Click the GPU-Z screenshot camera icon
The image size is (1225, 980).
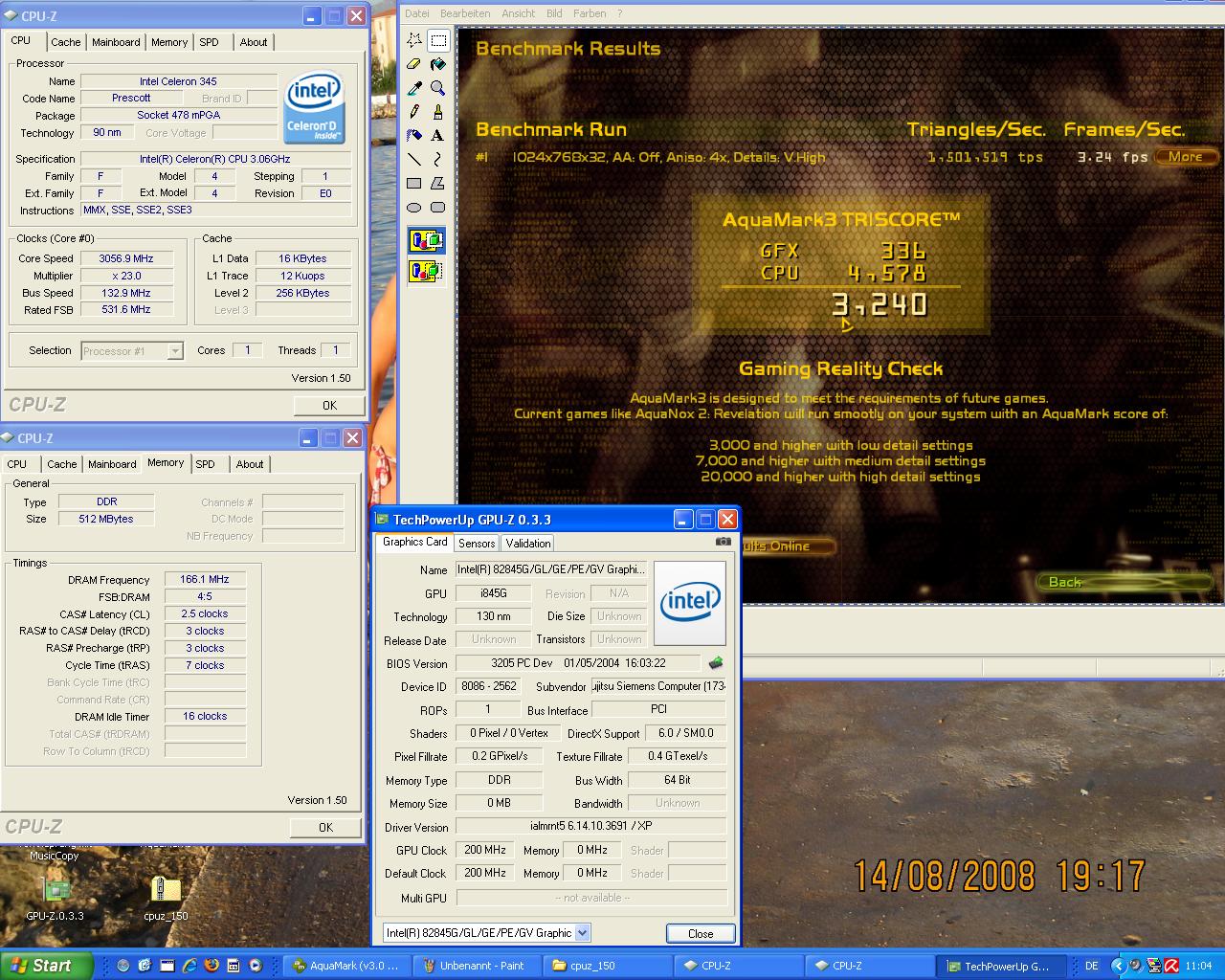pyautogui.click(x=724, y=542)
